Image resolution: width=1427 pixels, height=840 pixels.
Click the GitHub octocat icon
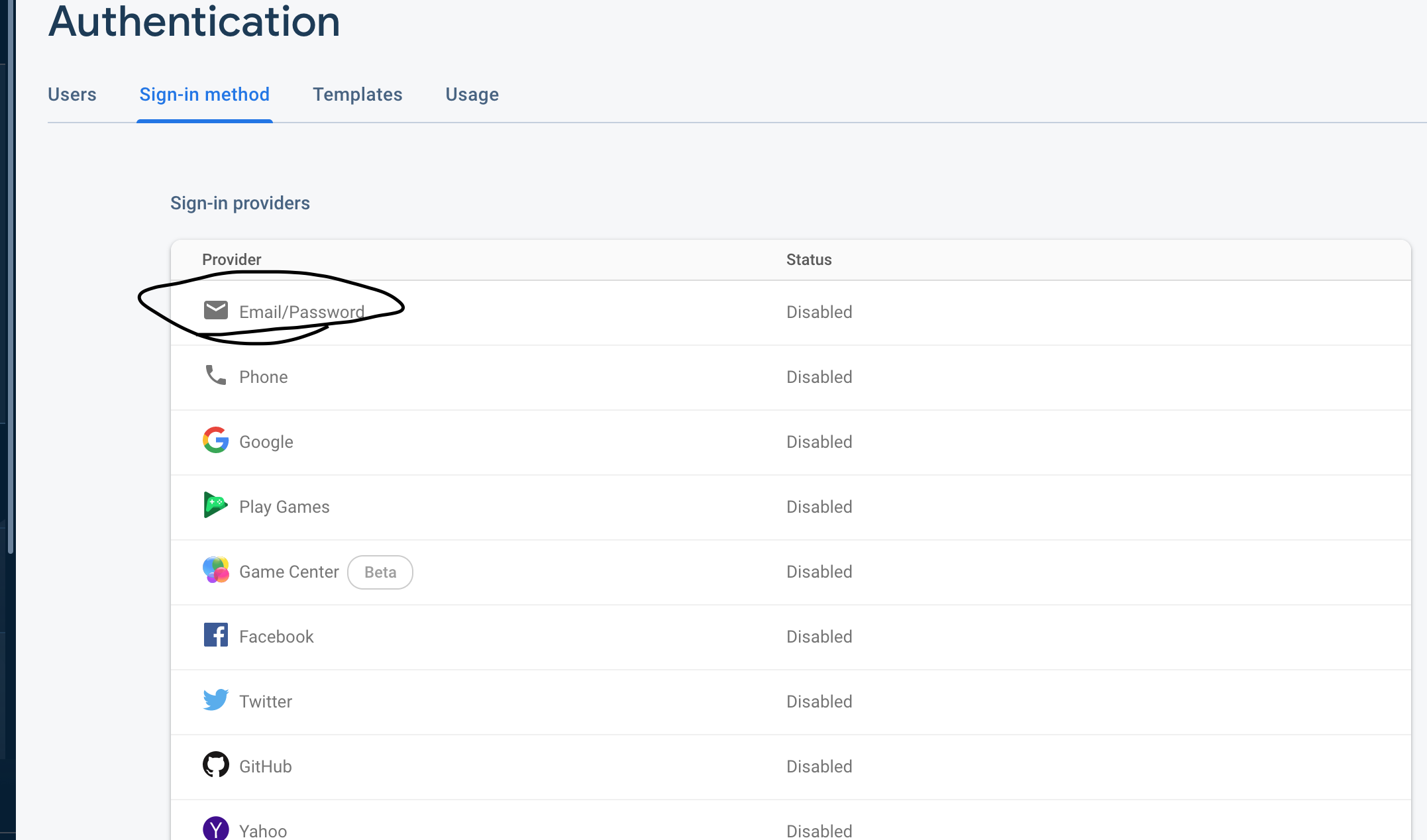(215, 764)
